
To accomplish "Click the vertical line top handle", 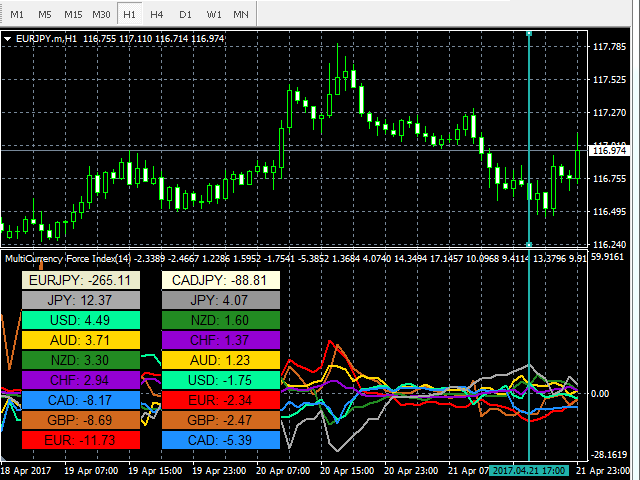I will 529,33.
